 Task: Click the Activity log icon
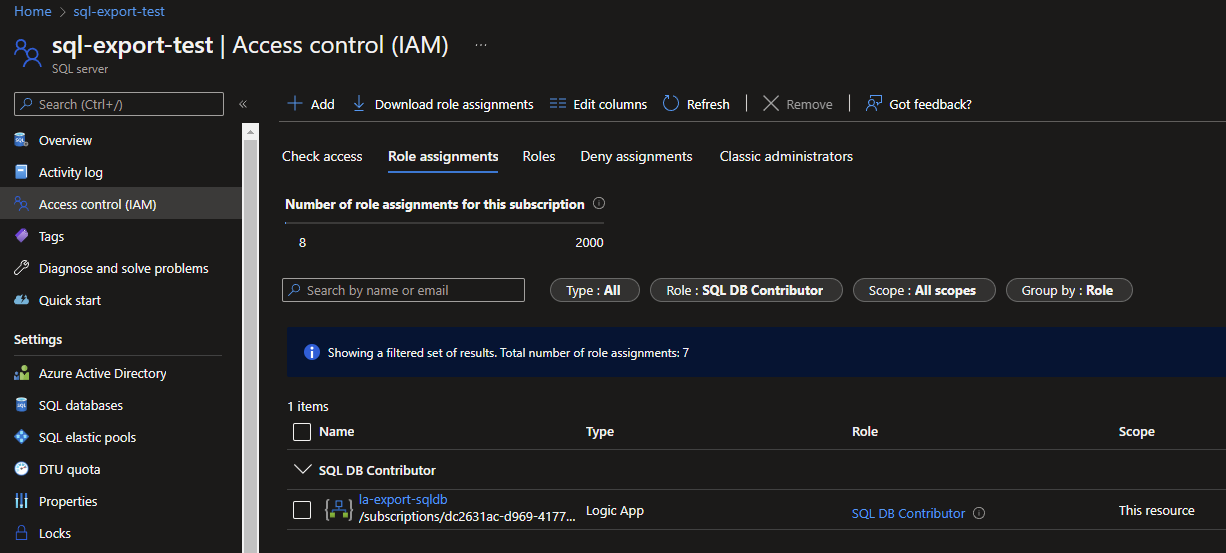pyautogui.click(x=21, y=172)
